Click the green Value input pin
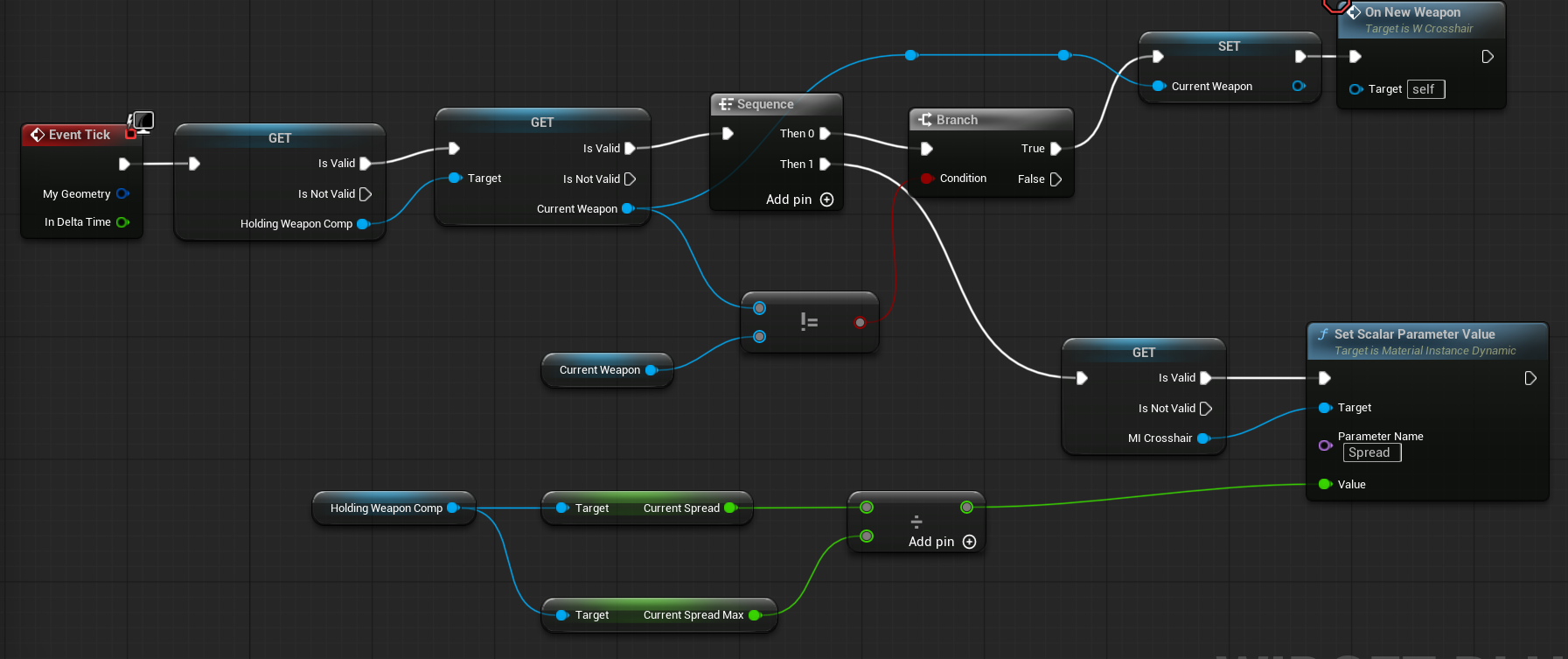The image size is (1568, 659). pos(1325,484)
